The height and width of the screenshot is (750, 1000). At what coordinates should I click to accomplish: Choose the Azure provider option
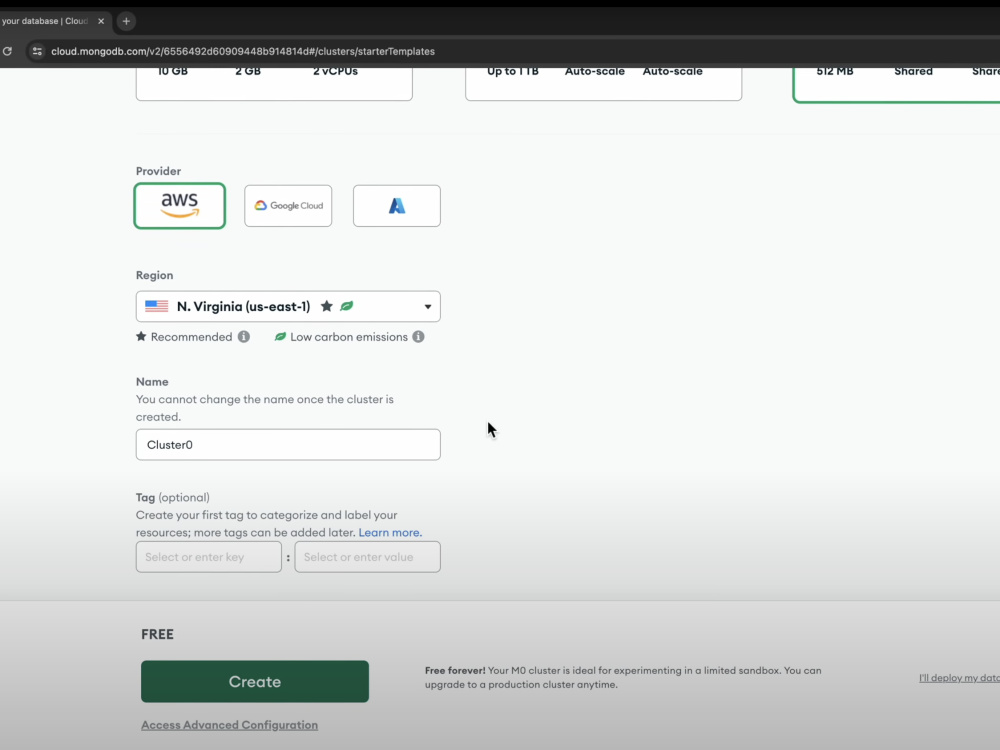(x=397, y=205)
